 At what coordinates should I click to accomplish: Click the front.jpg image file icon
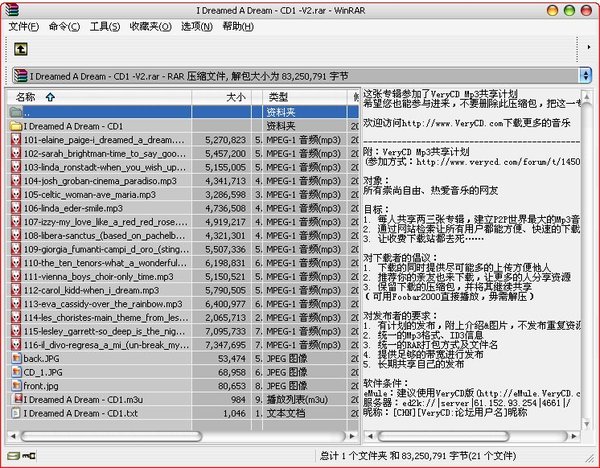(x=16, y=386)
